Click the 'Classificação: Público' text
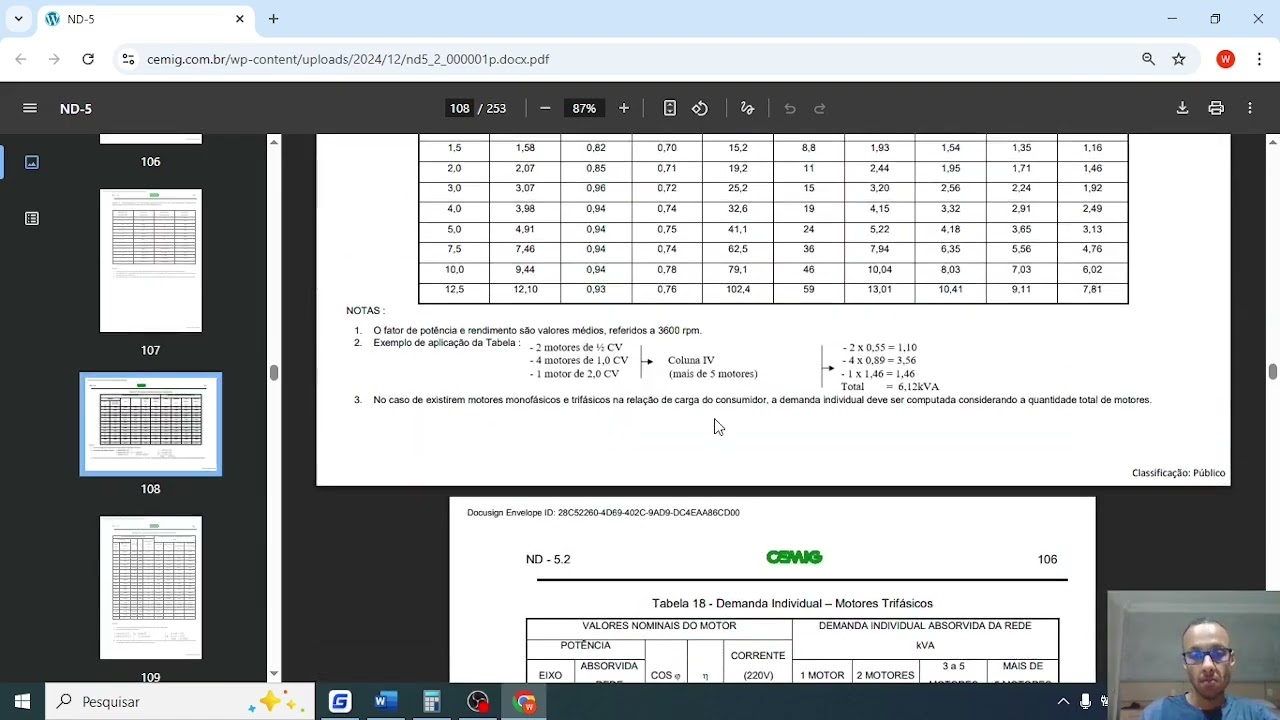Viewport: 1280px width, 720px height. 1178,473
